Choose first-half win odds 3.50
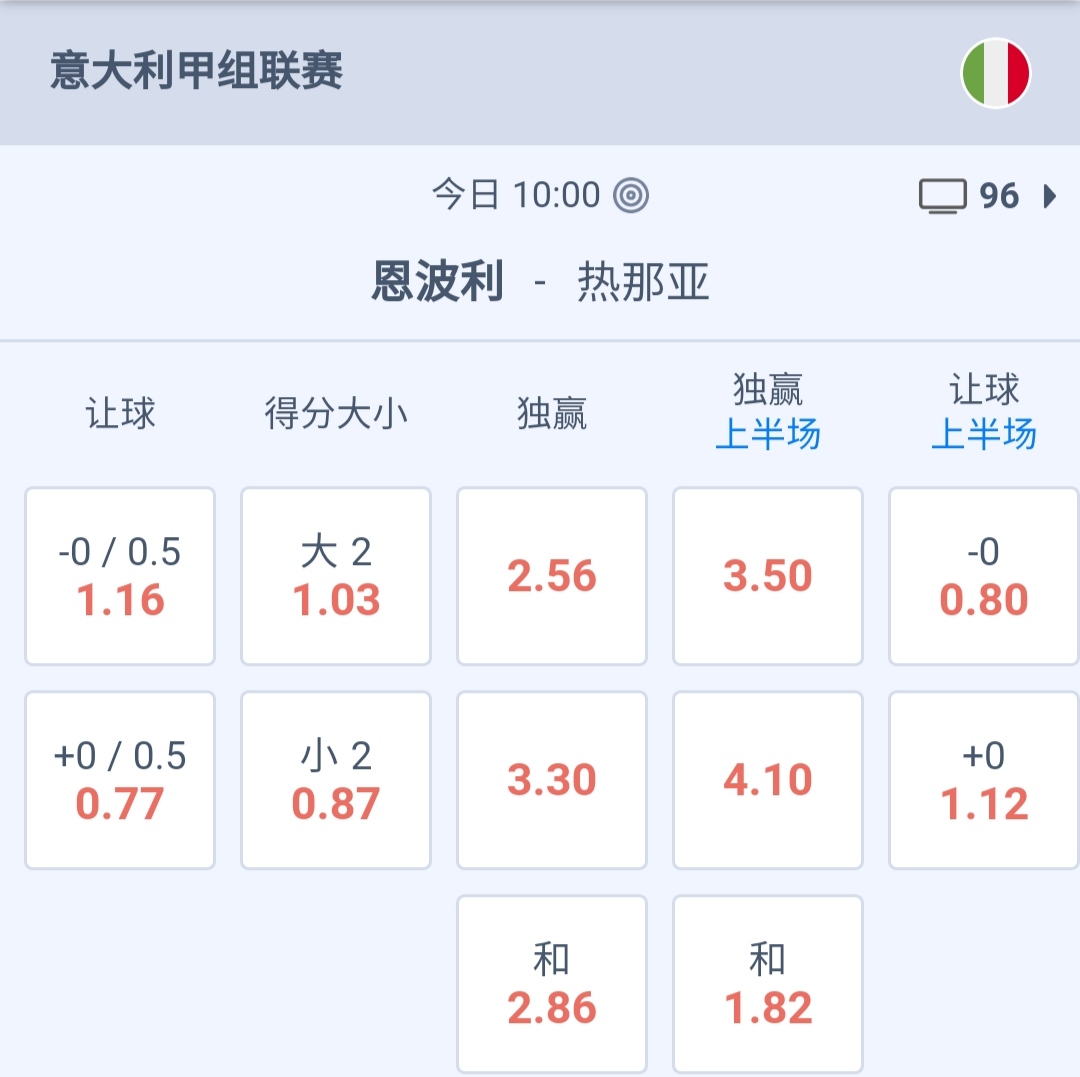The width and height of the screenshot is (1080, 1077). (768, 576)
